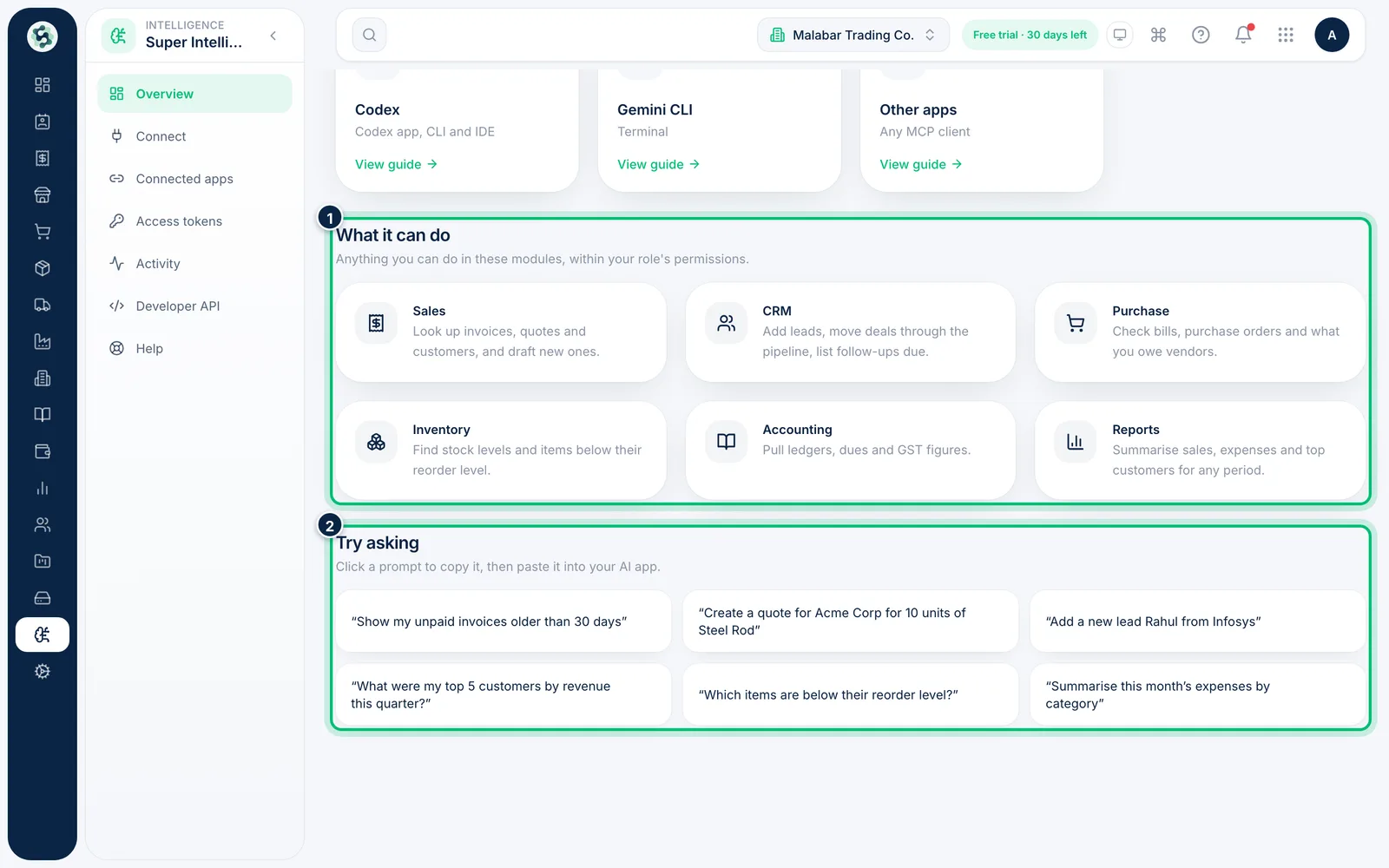Image resolution: width=1389 pixels, height=868 pixels.
Task: Copy the unpaid invoices older than 30 days prompt
Action: pyautogui.click(x=504, y=621)
